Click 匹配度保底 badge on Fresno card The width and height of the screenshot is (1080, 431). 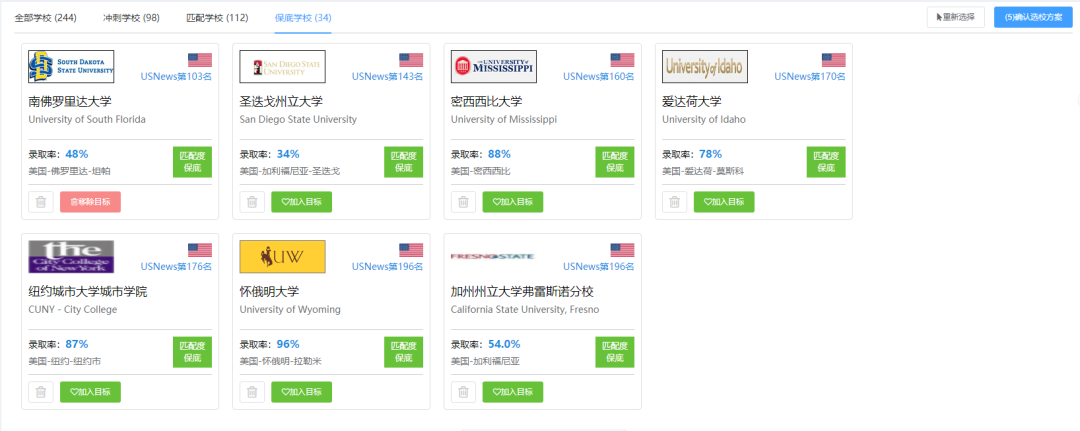pos(615,352)
